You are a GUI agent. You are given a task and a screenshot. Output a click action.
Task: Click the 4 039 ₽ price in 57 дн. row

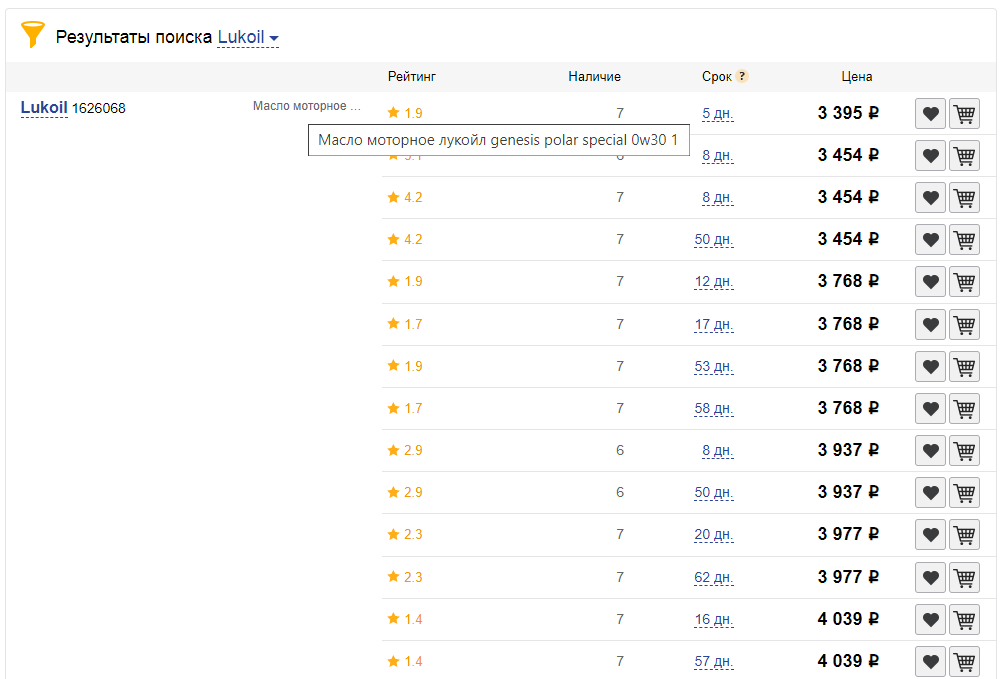coord(848,661)
